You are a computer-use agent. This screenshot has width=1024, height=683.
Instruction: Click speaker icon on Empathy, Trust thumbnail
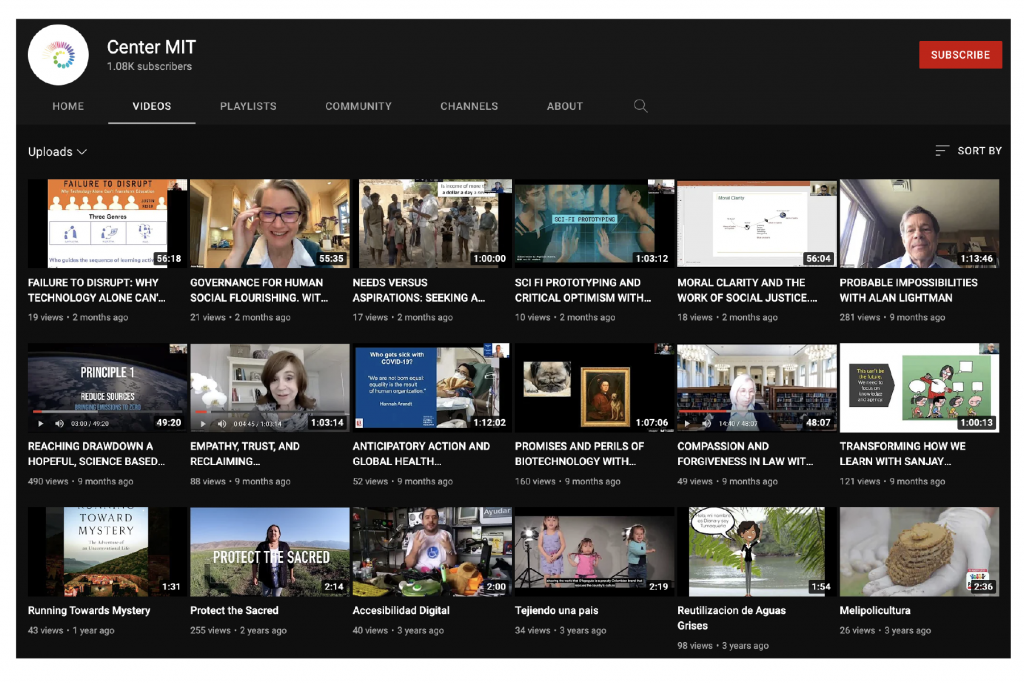click(221, 424)
